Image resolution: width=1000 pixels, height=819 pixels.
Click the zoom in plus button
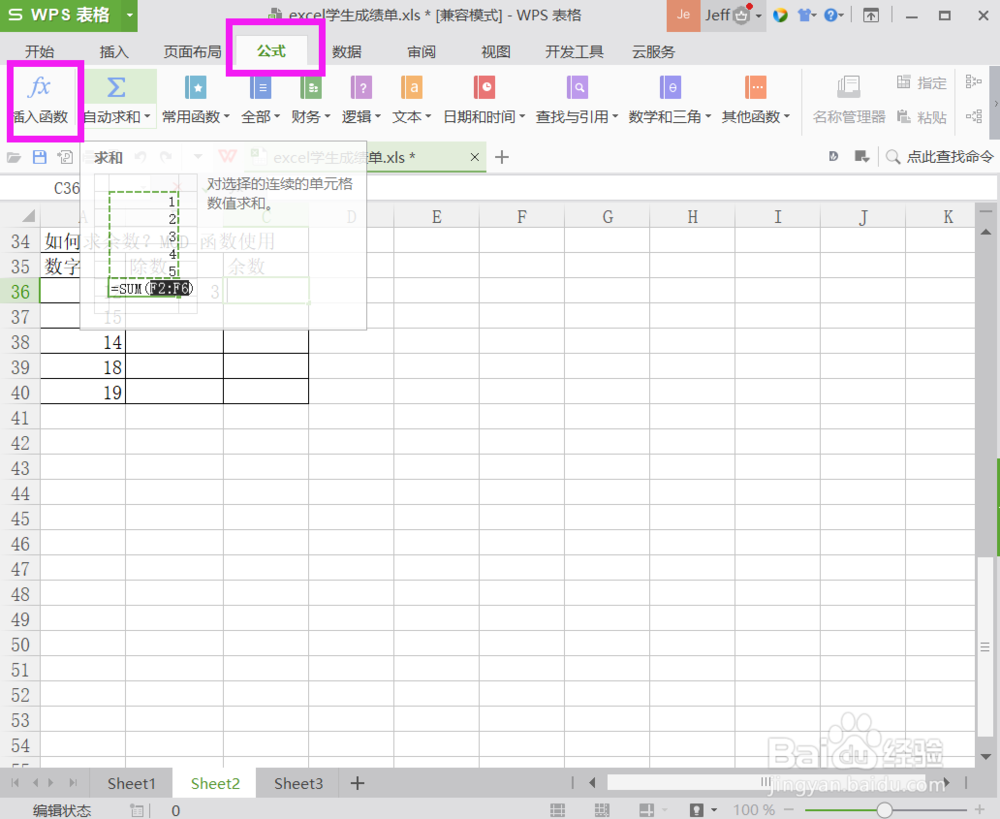pos(980,810)
